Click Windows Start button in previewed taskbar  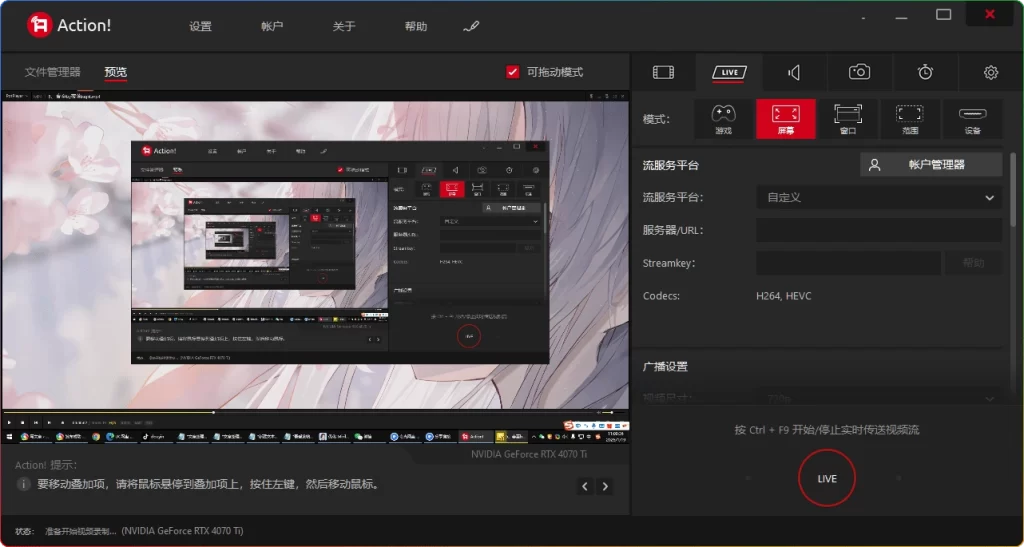9,436
